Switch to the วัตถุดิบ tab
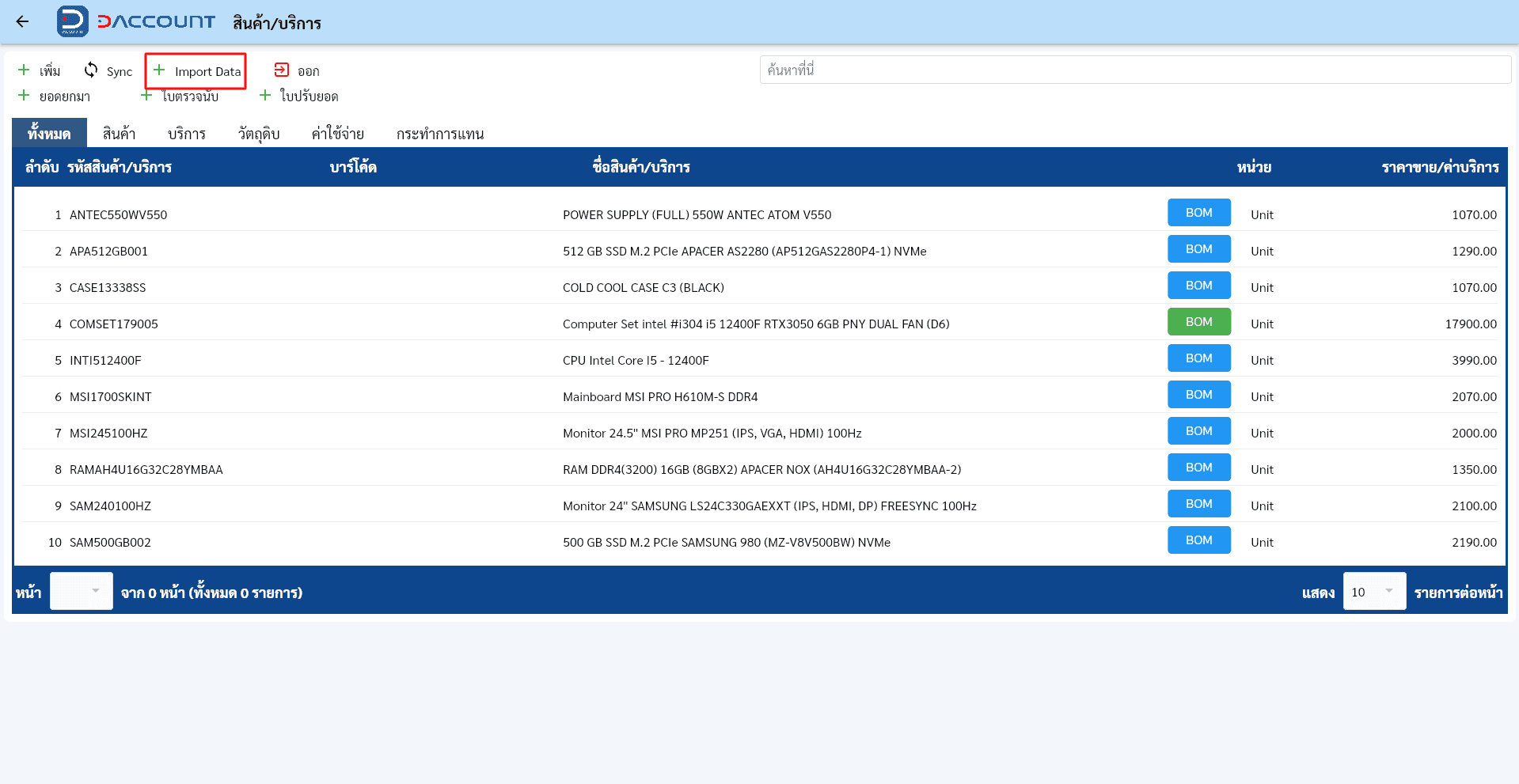Image resolution: width=1519 pixels, height=784 pixels. (x=259, y=133)
